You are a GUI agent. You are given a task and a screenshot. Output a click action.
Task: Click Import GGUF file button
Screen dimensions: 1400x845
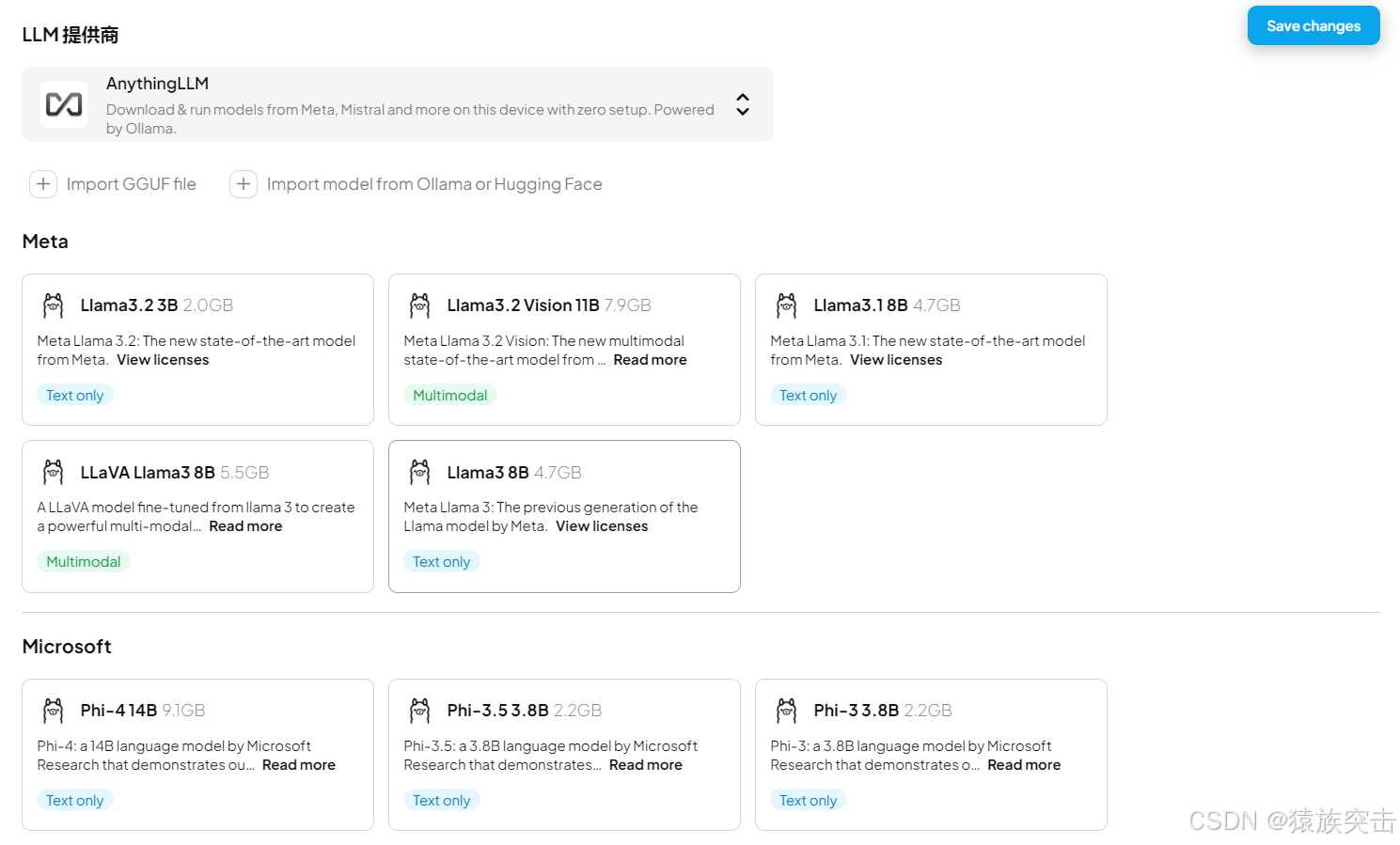[114, 184]
